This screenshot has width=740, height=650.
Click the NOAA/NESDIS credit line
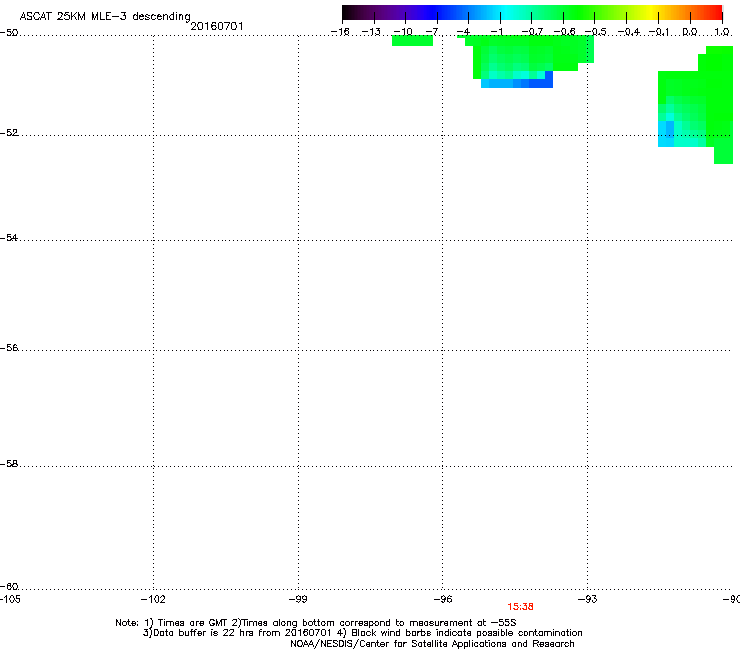tap(432, 644)
